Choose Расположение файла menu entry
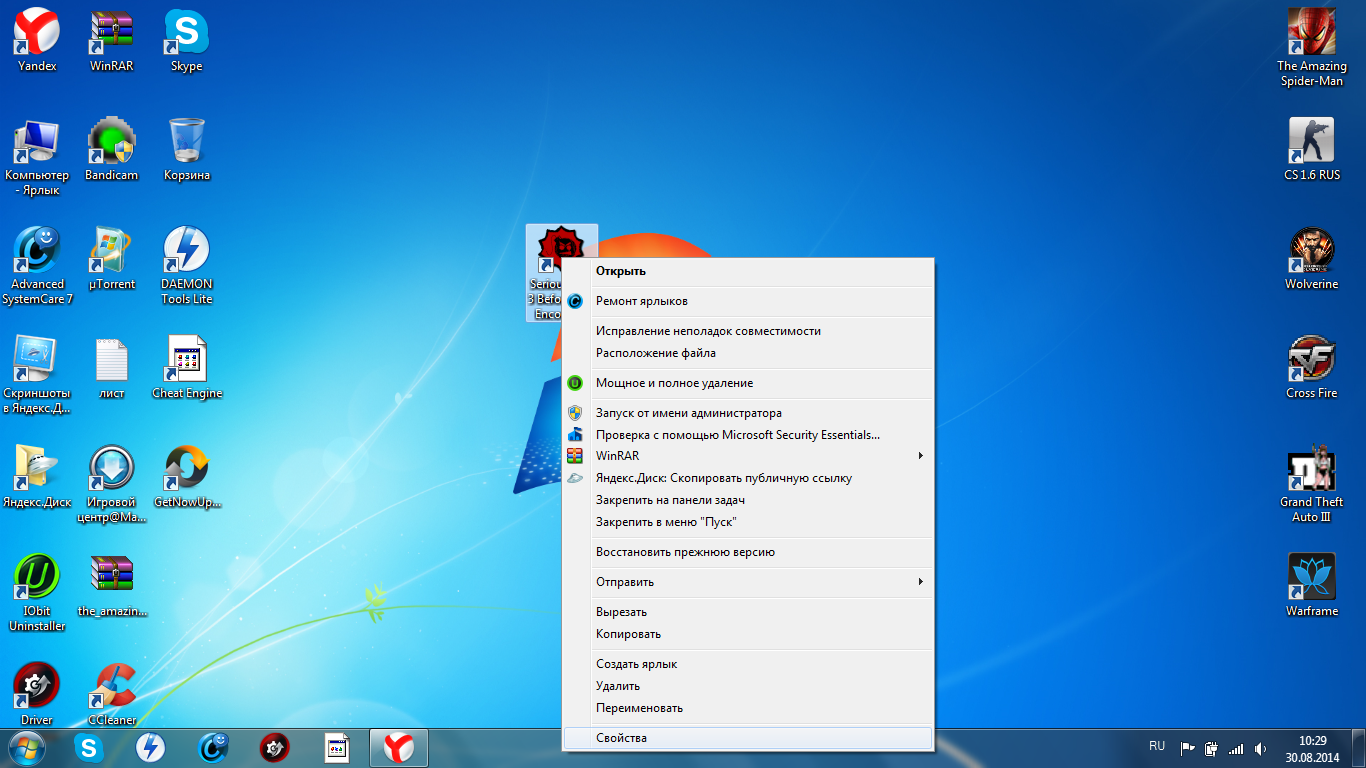 (x=748, y=353)
